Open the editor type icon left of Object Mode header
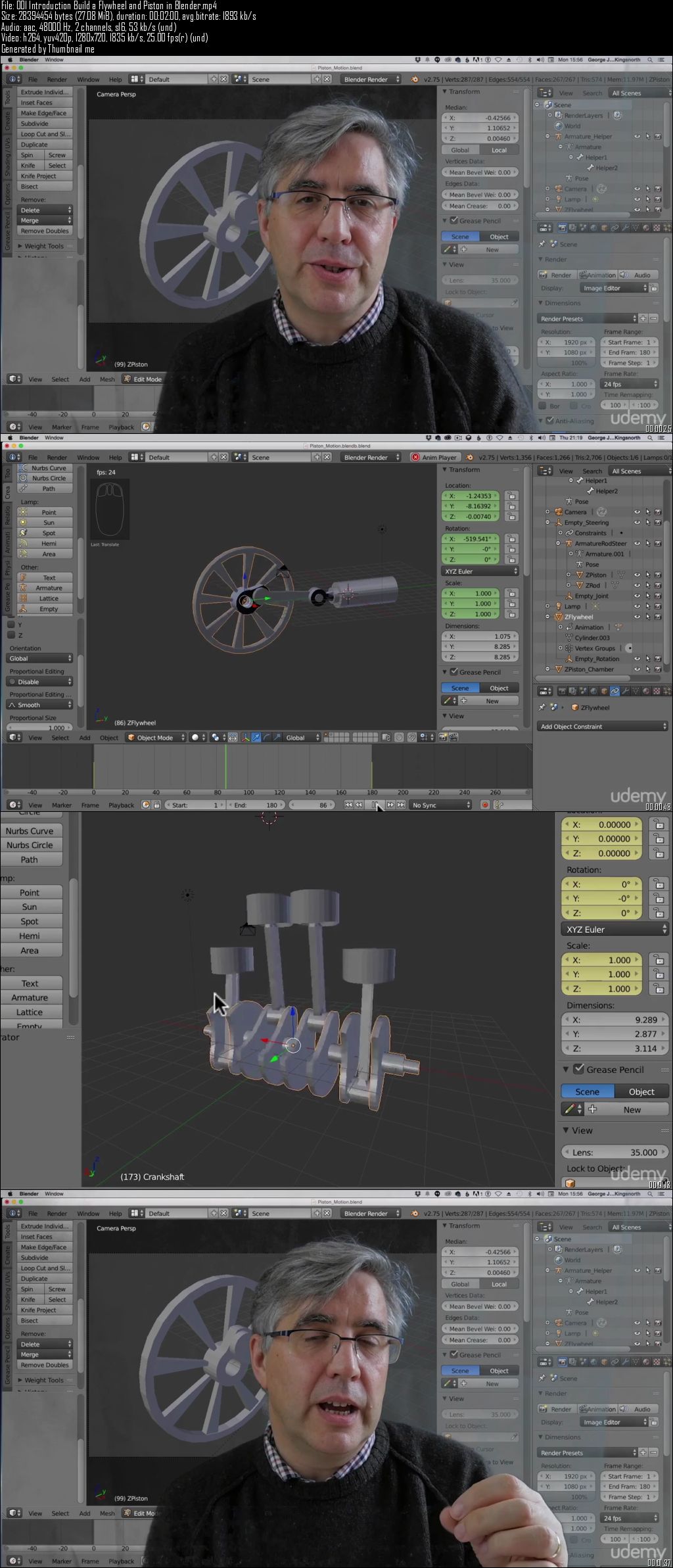The height and width of the screenshot is (1568, 673). pos(14,738)
